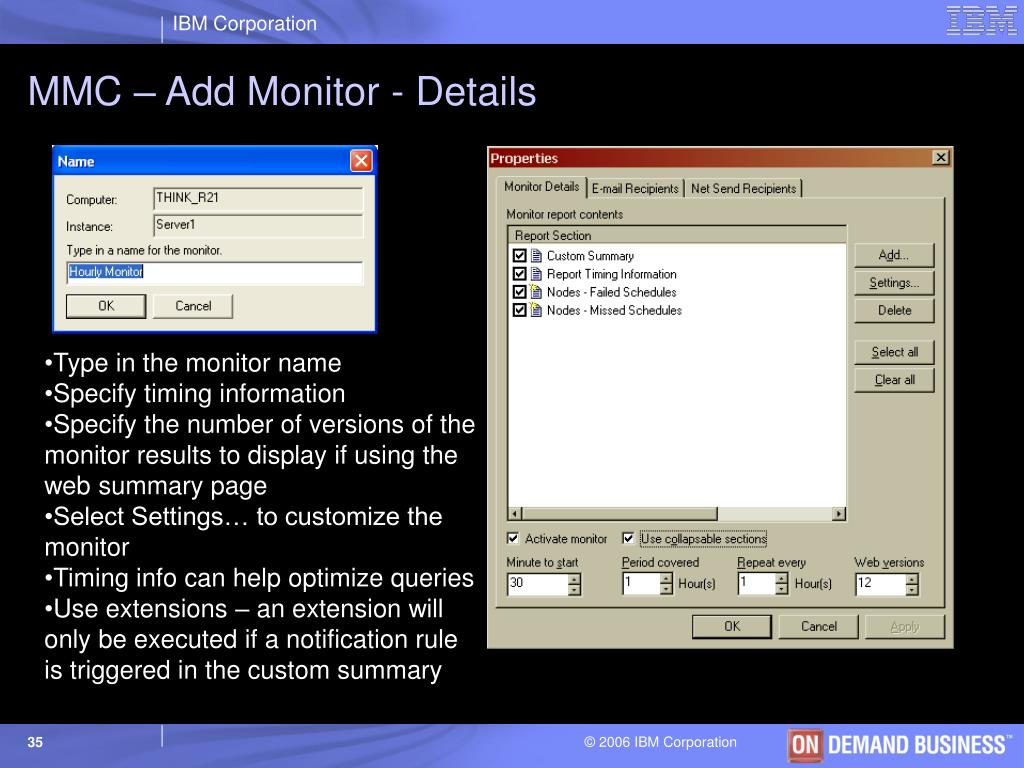Viewport: 1024px width, 768px height.
Task: Disable the Activate monitor checkbox
Action: point(513,538)
